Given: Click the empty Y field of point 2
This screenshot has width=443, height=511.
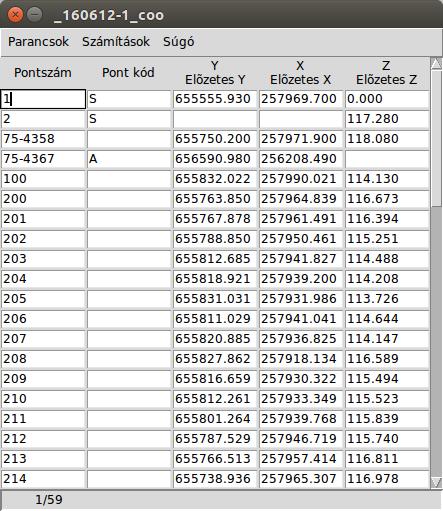Looking at the screenshot, I should coord(215,119).
